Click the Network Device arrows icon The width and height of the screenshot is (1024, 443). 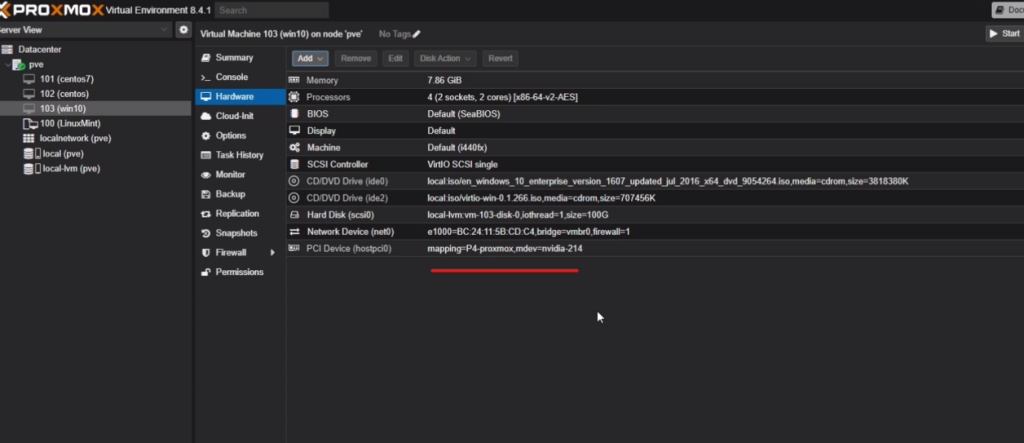(x=295, y=232)
